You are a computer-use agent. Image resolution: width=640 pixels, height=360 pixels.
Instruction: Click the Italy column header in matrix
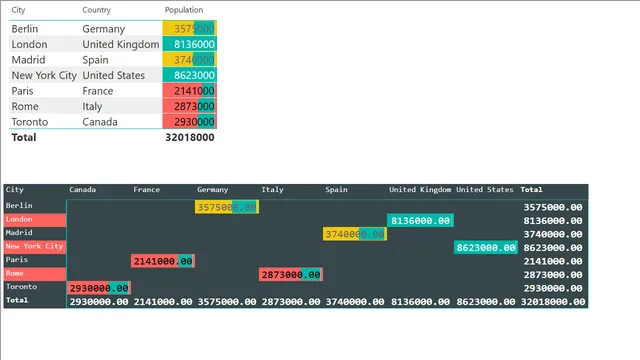pos(272,190)
